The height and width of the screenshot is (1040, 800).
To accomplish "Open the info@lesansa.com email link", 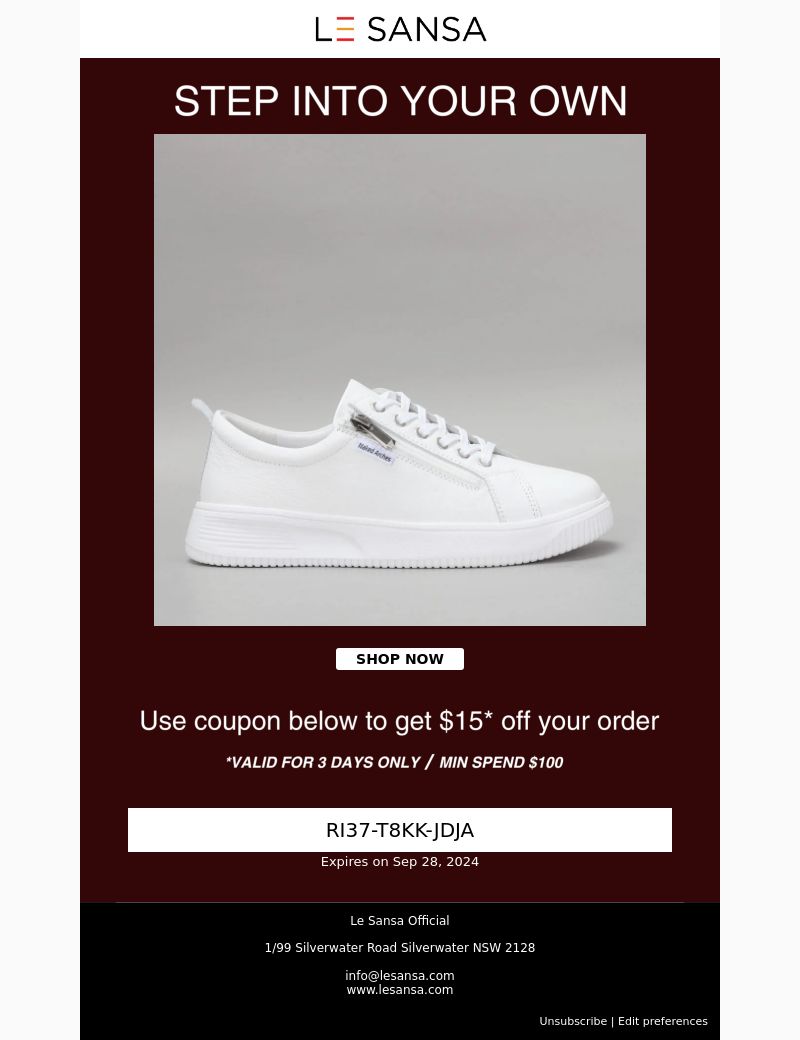I will point(400,976).
